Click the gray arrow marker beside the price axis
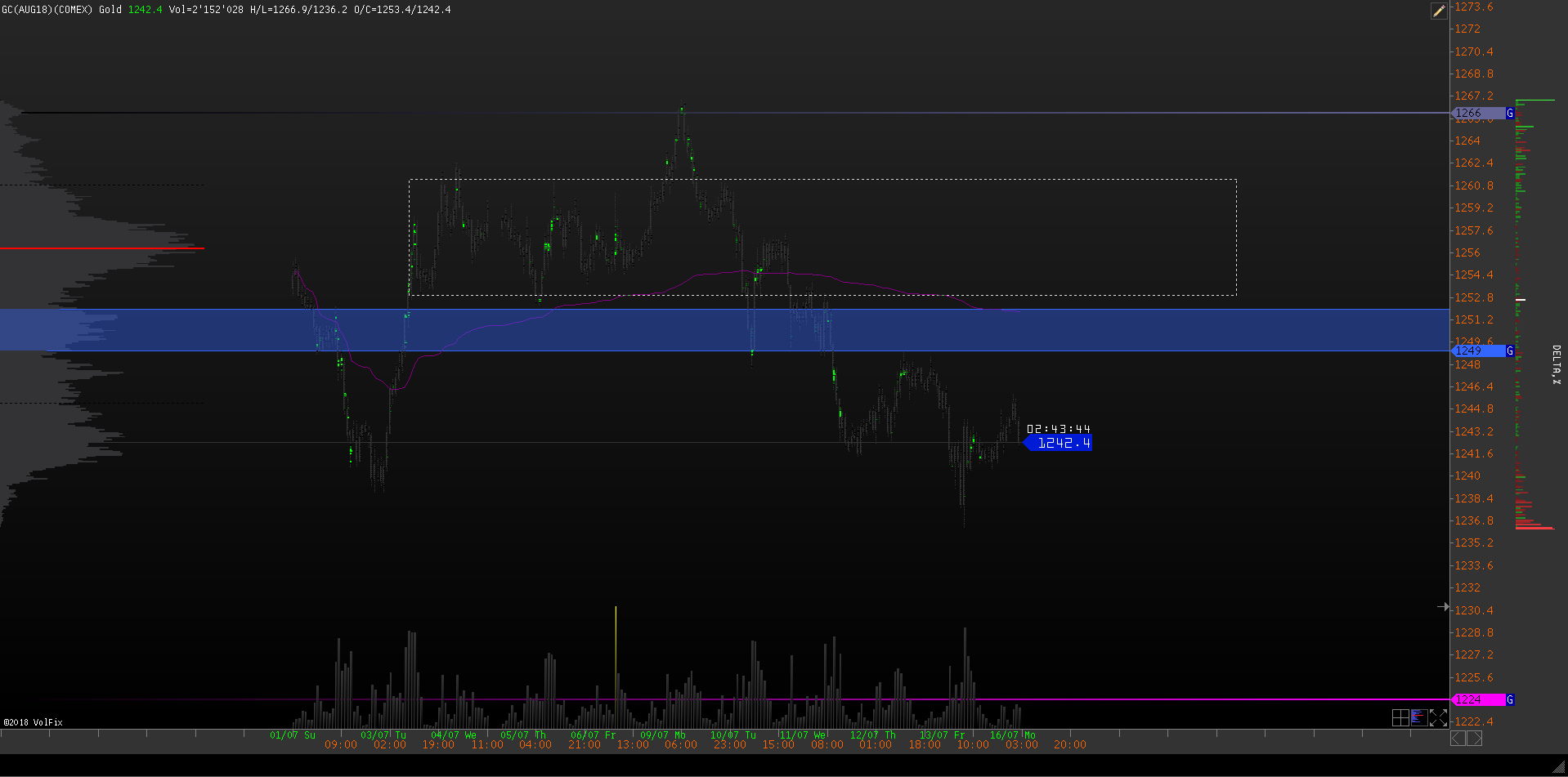This screenshot has width=1568, height=777. [1443, 606]
